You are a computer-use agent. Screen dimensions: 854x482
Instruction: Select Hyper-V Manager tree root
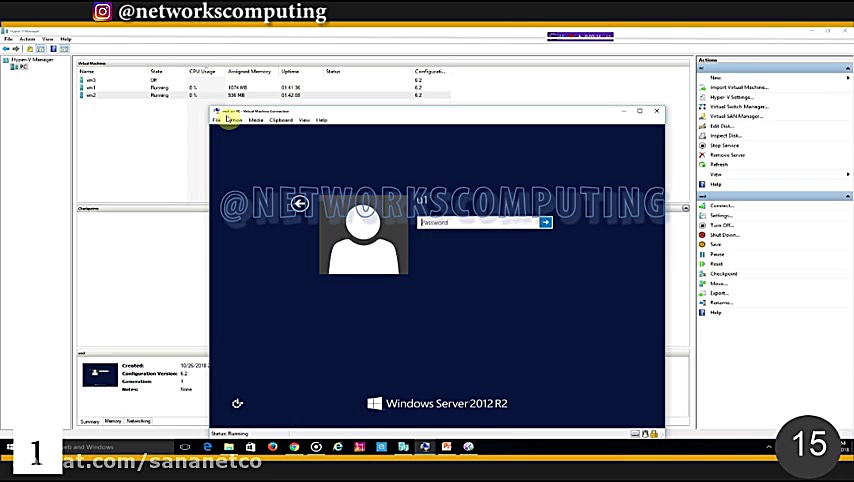coord(32,59)
